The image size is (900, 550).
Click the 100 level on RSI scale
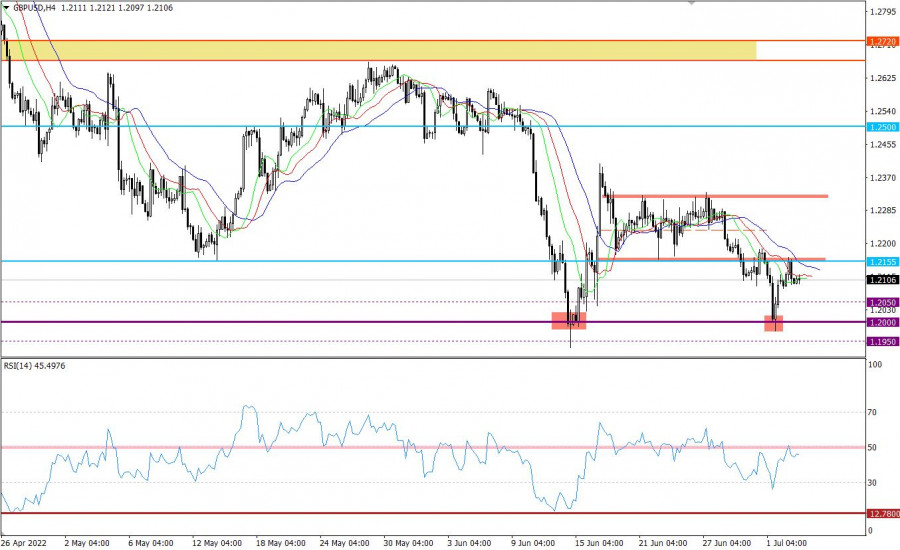875,365
